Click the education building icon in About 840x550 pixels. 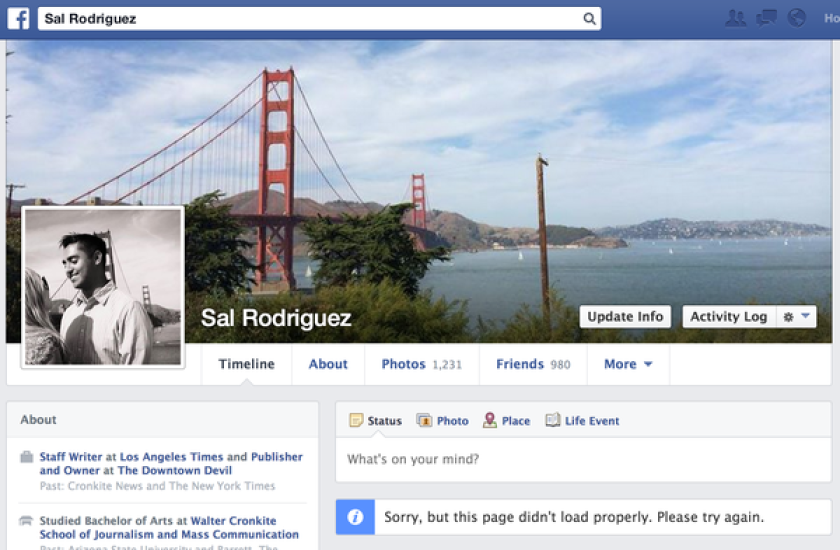(x=26, y=521)
